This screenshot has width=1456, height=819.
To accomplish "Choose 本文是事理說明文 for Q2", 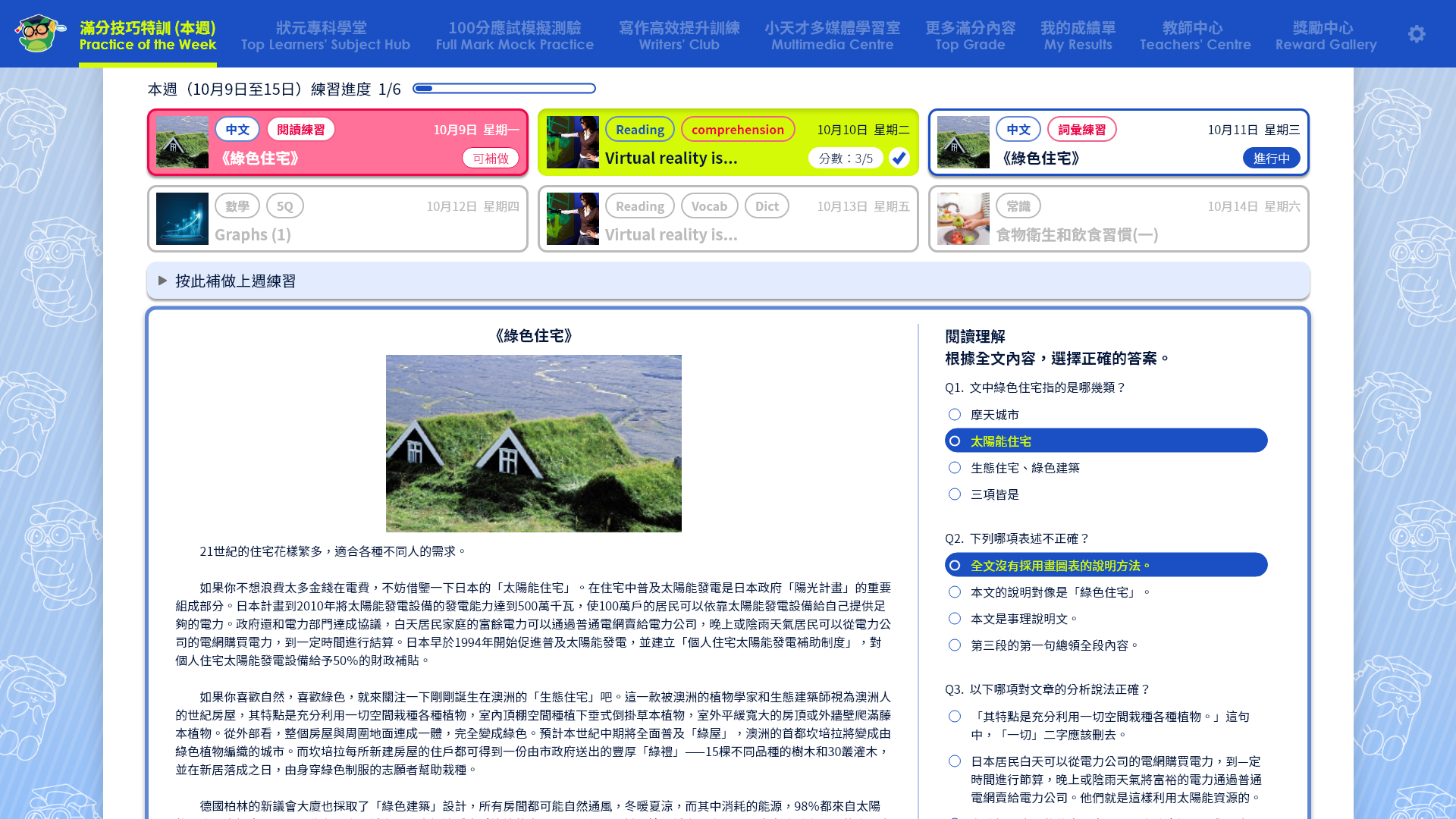I will coord(955,619).
